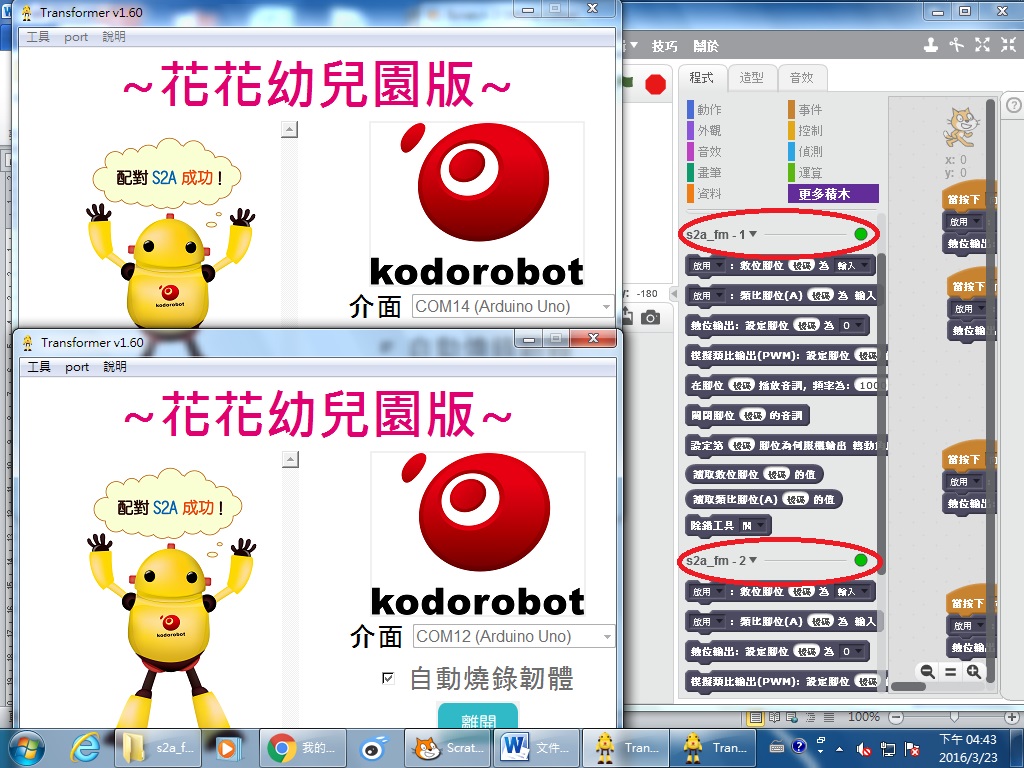
Task: Click the green status dot of s2a_fm - 2
Action: (x=861, y=560)
